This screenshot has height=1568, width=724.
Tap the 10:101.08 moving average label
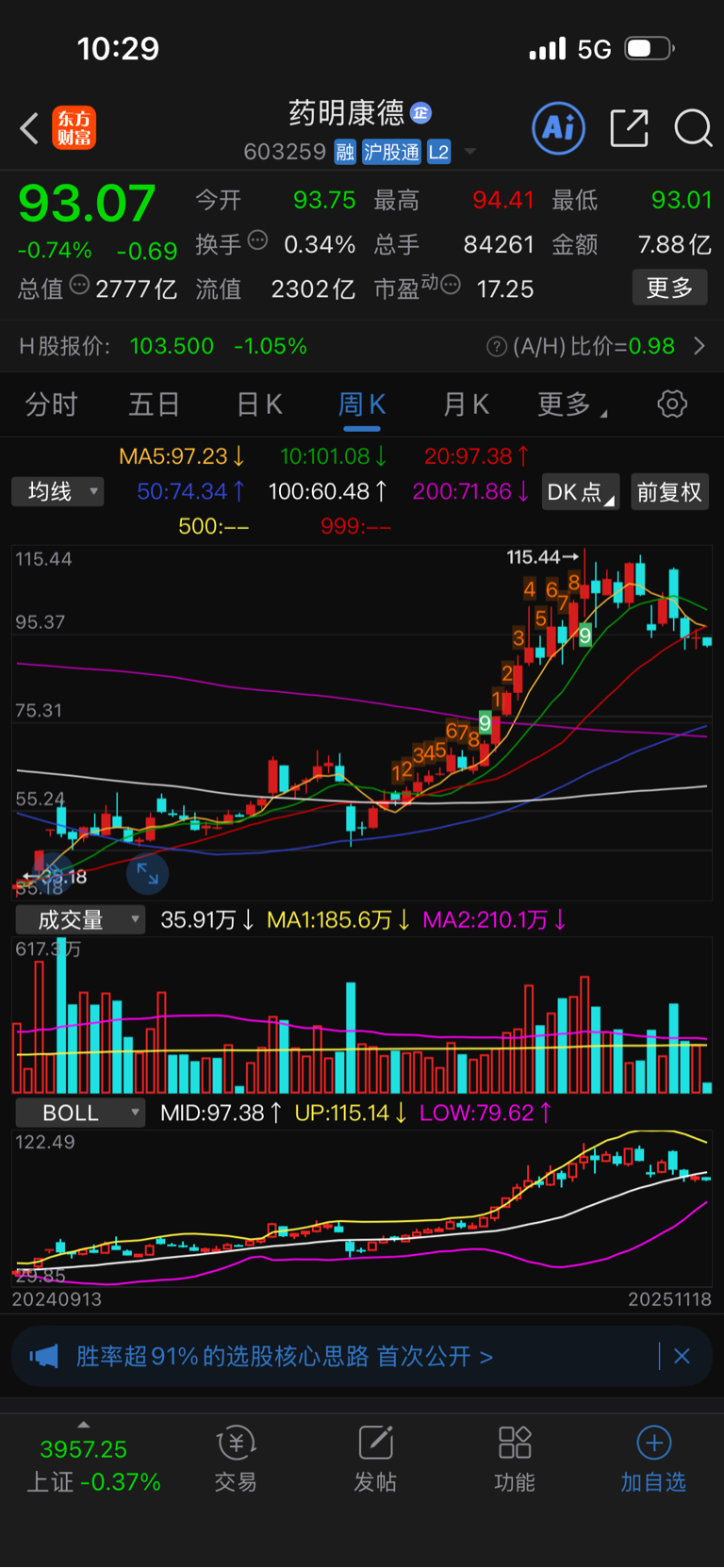pyautogui.click(x=334, y=456)
